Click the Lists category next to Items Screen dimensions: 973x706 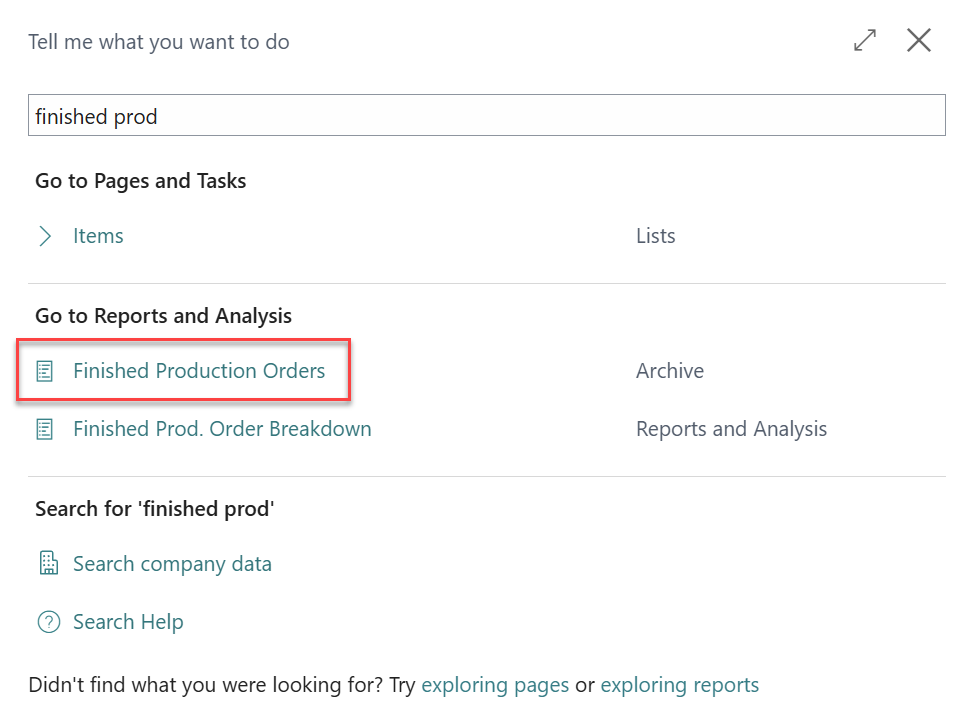pos(655,236)
